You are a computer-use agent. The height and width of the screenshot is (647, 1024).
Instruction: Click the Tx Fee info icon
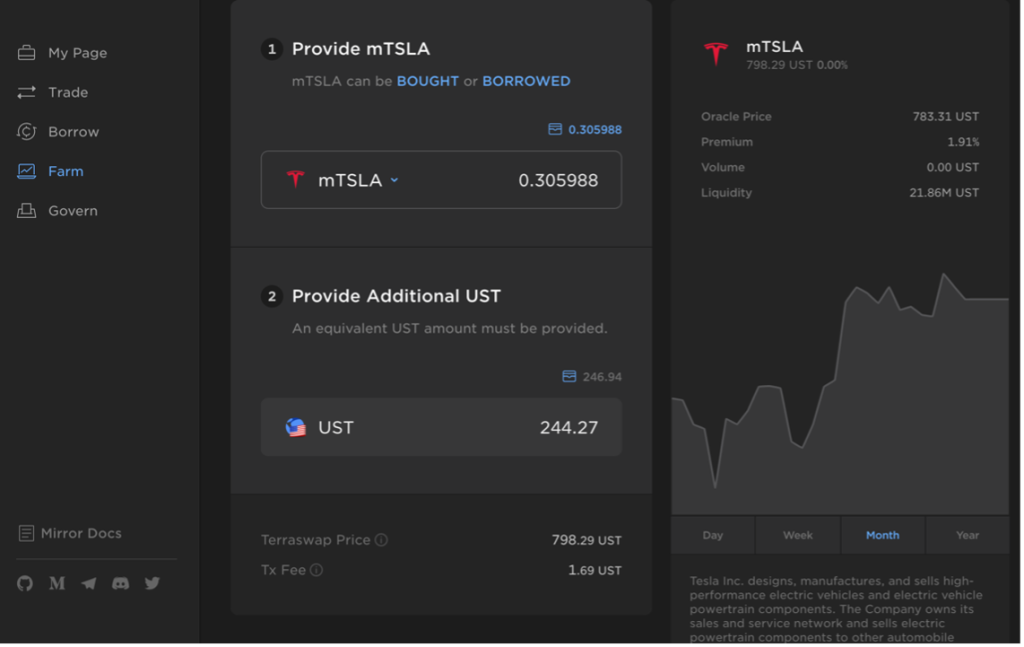tap(317, 571)
